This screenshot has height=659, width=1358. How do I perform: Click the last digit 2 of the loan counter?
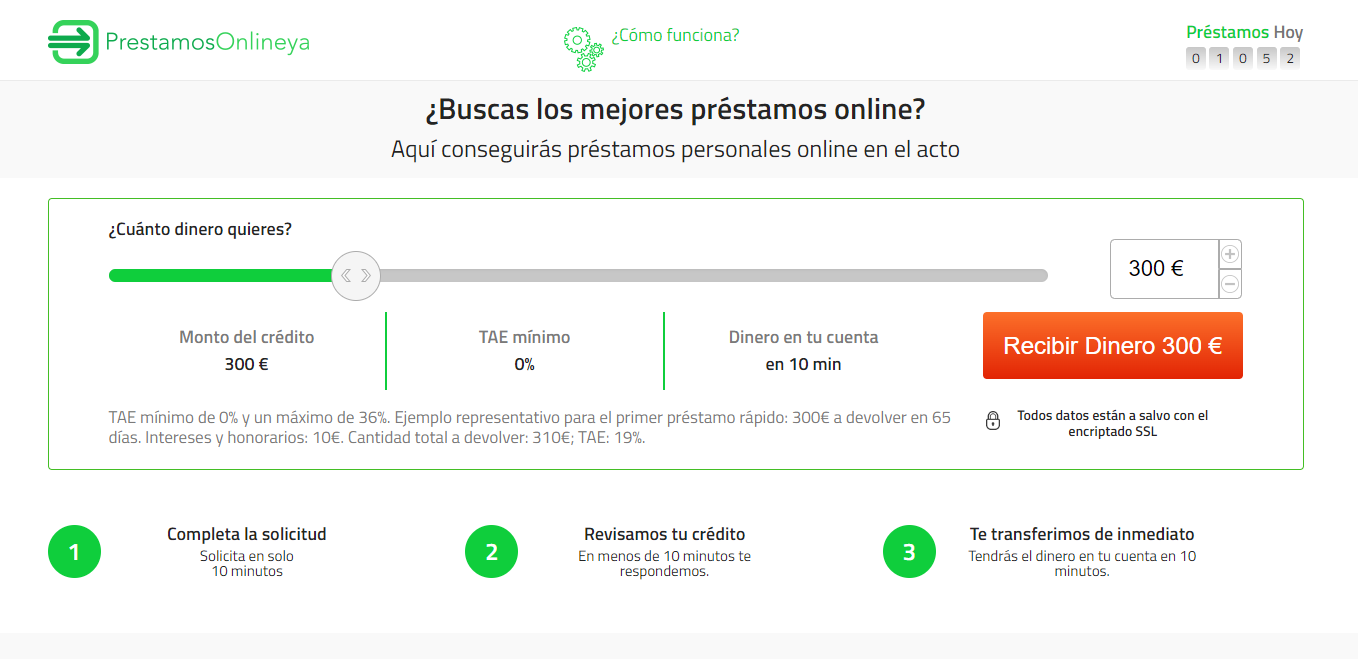[x=1290, y=58]
